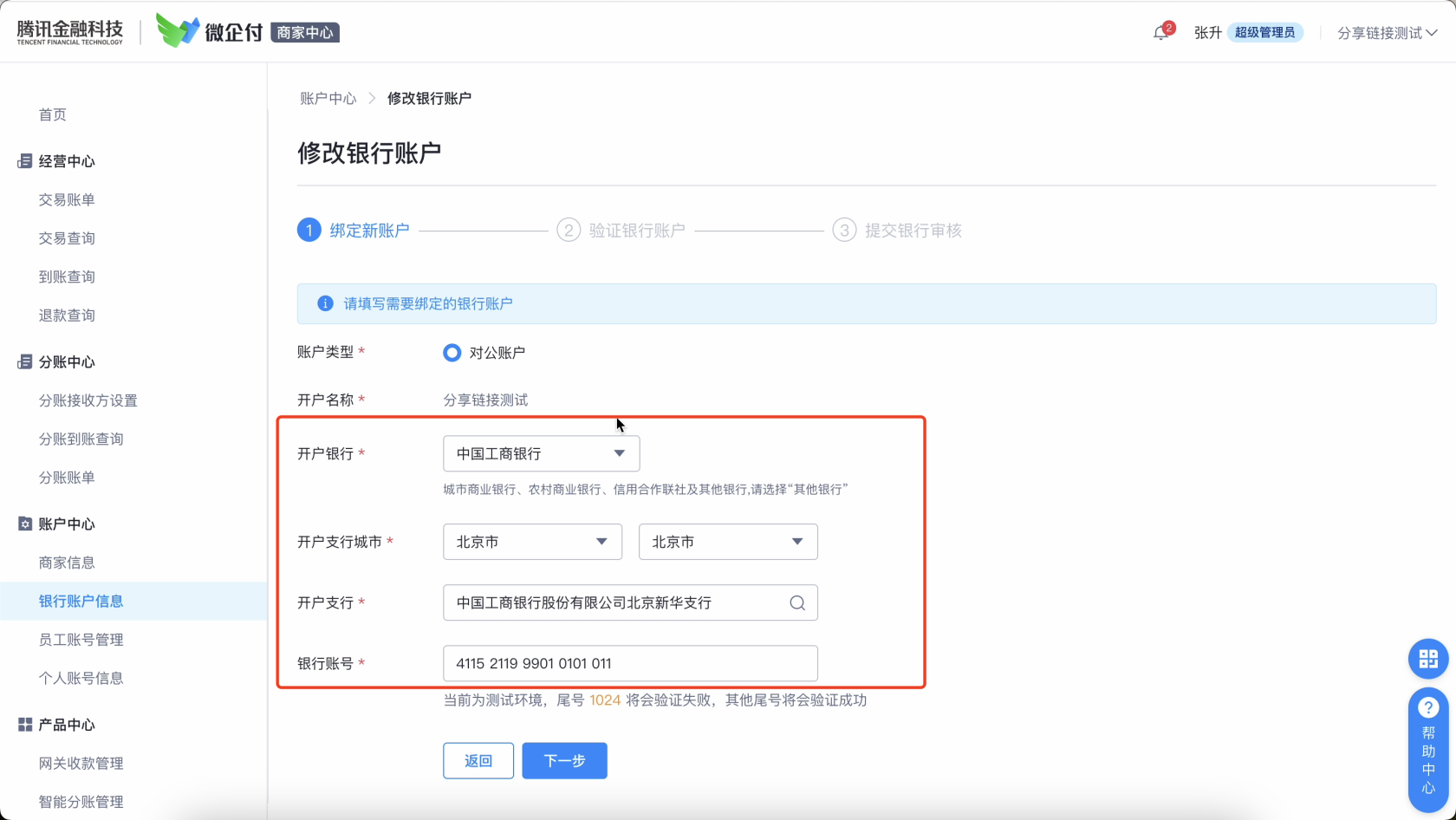Click step 3 提交银行审核 indicator
The width and height of the screenshot is (1456, 820).
(897, 231)
